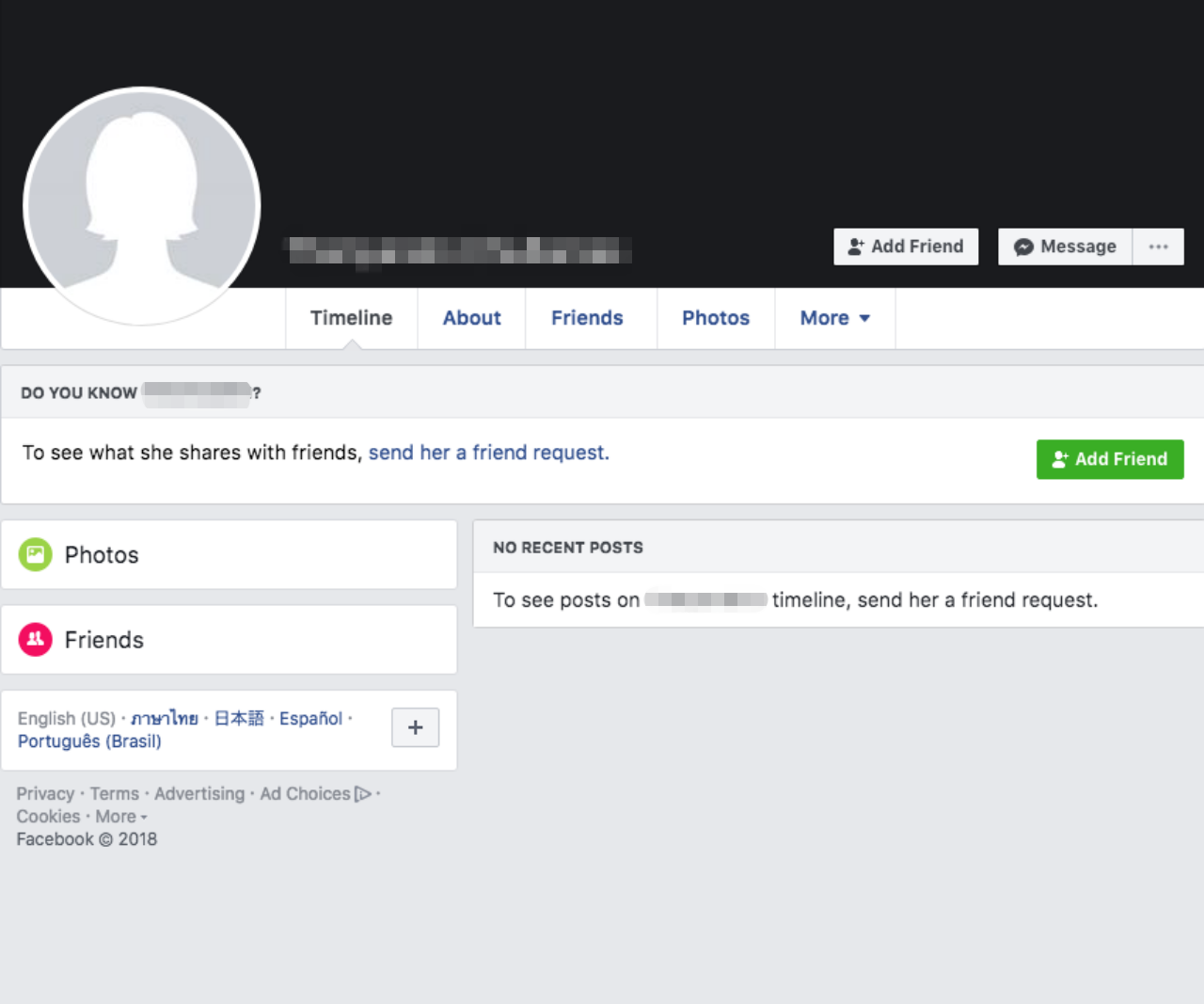Click the green Photos section icon
The height and width of the screenshot is (1004, 1204).
point(36,555)
